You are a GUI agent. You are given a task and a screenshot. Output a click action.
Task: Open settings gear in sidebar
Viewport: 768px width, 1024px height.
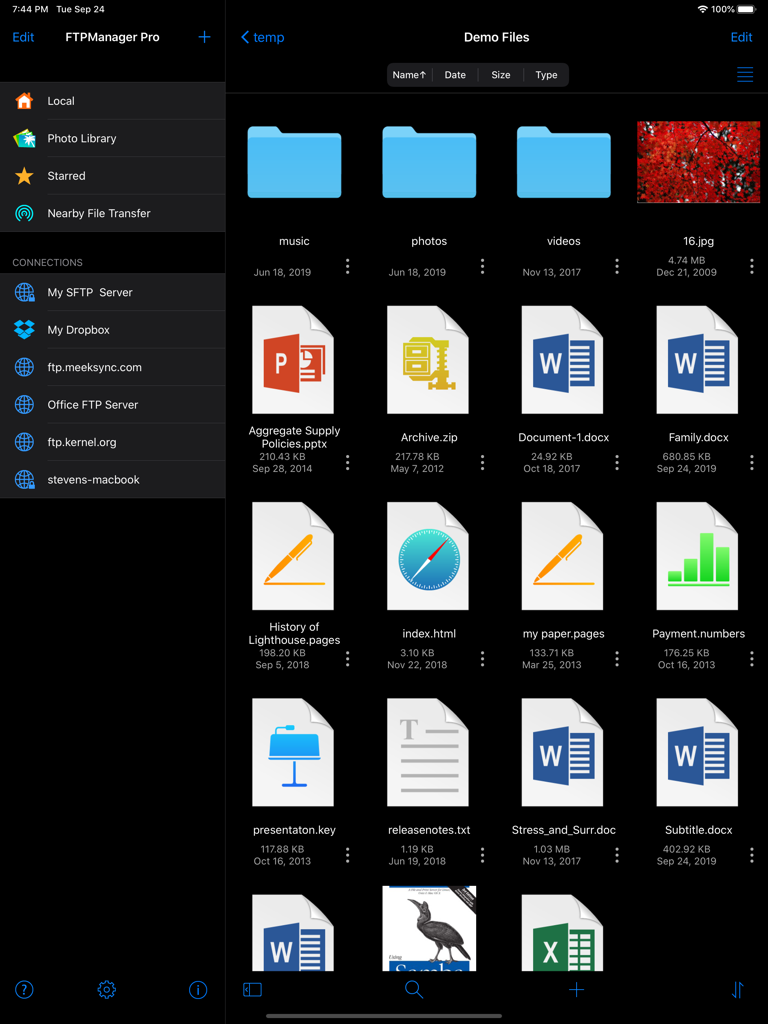[107, 990]
